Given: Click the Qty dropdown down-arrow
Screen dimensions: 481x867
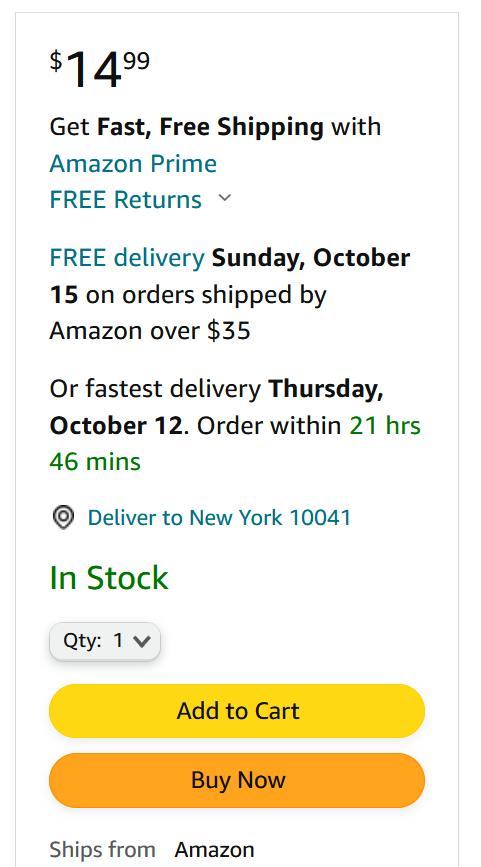Looking at the screenshot, I should click(142, 641).
